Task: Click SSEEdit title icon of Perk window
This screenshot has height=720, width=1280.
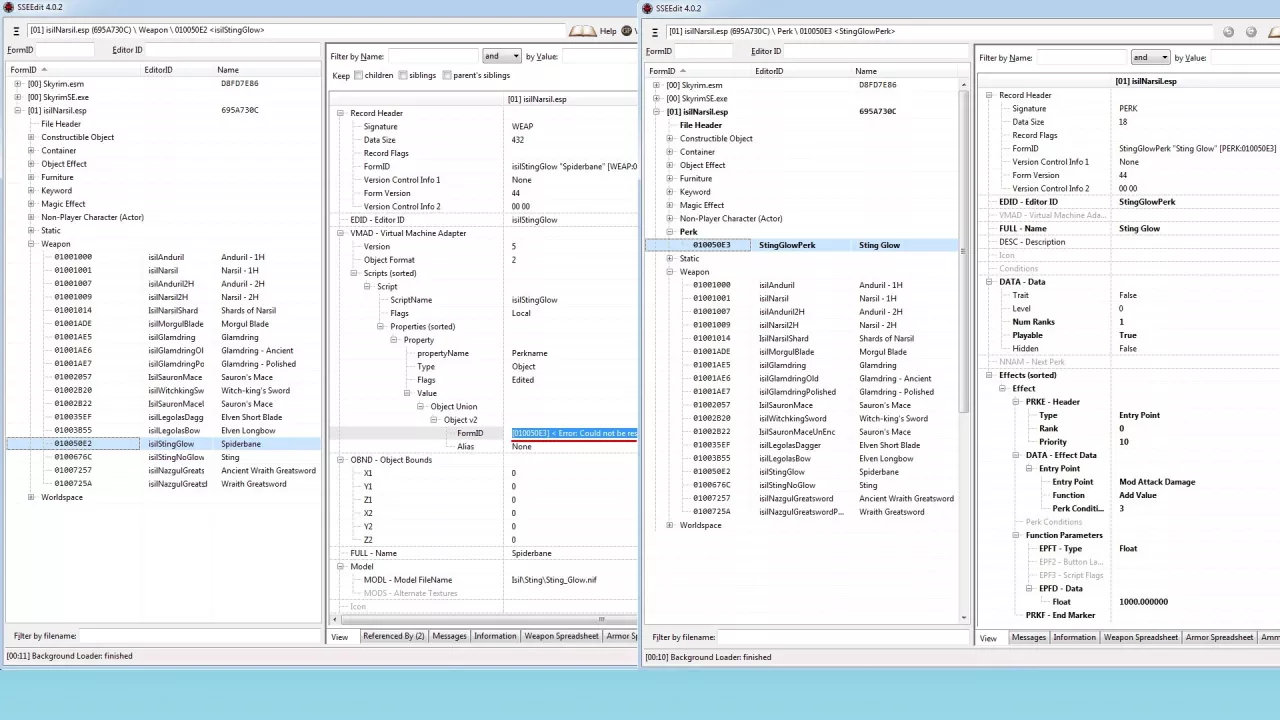Action: pyautogui.click(x=647, y=8)
